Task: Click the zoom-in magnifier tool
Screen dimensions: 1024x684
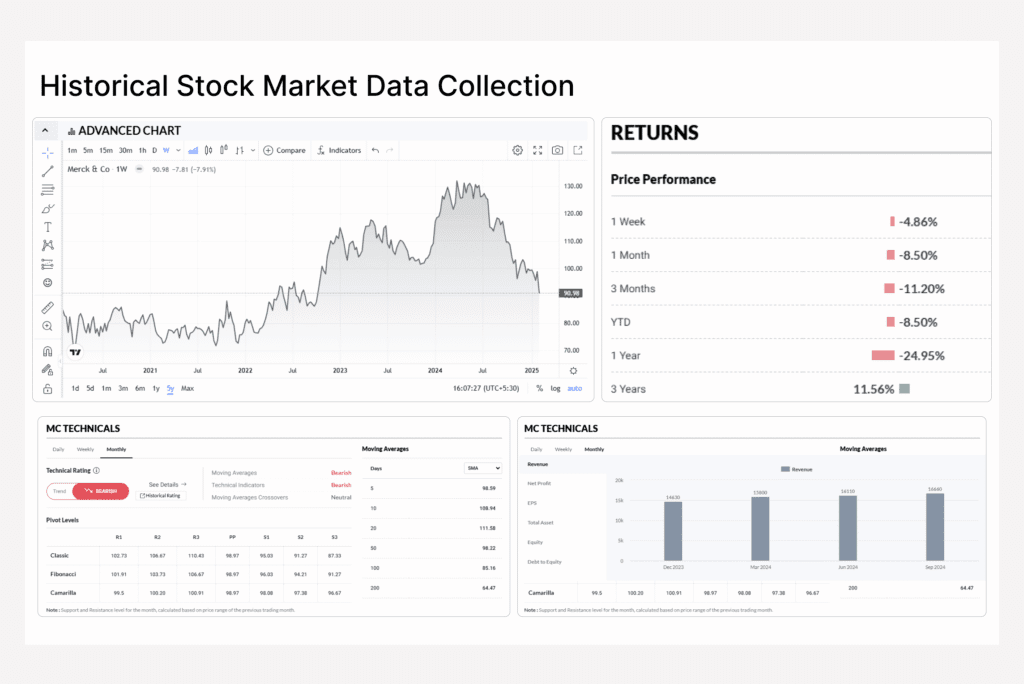Action: click(x=47, y=326)
